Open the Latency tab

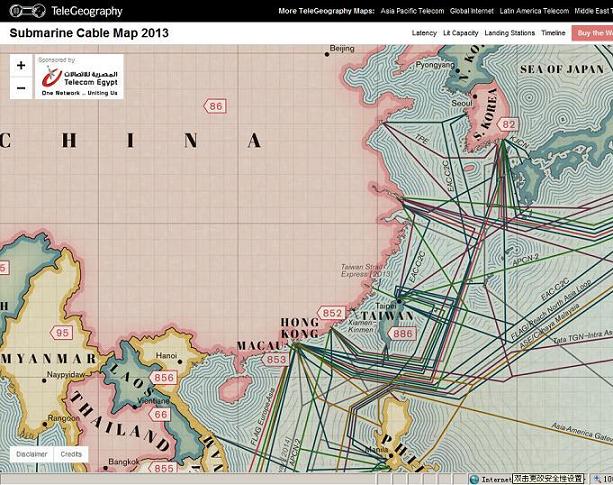pyautogui.click(x=424, y=33)
